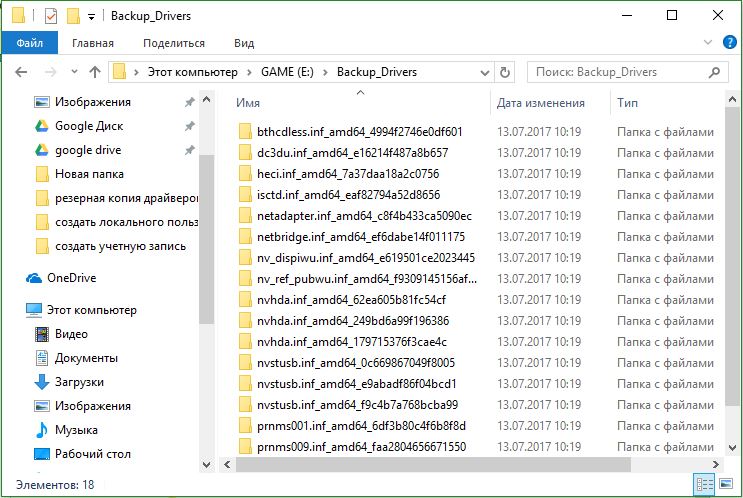Select Google Диск in navigation pane
This screenshot has width=743, height=498.
point(89,126)
